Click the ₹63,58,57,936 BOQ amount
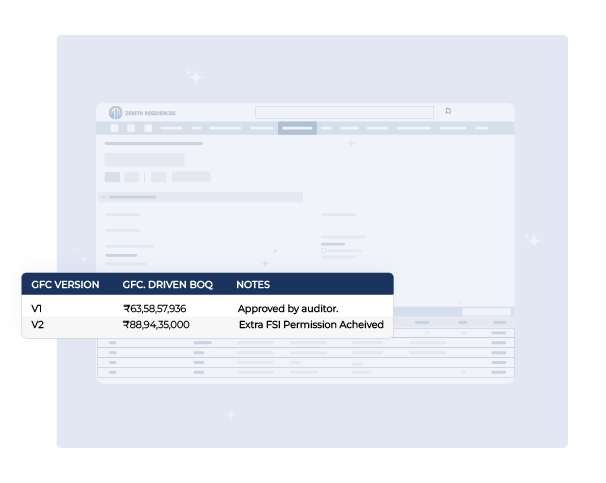 pyautogui.click(x=154, y=308)
